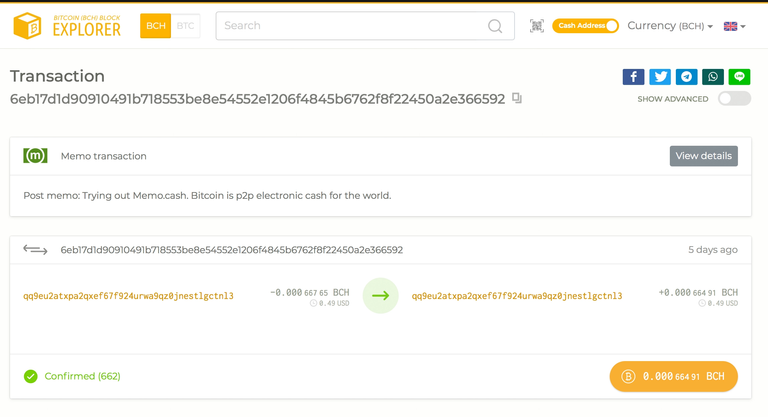Toggle the Cash Address switch
768x417 pixels.
pyautogui.click(x=586, y=26)
